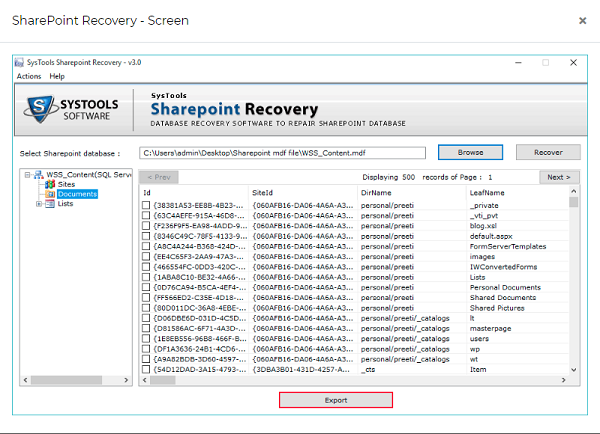Image resolution: width=600 pixels, height=434 pixels.
Task: Open the Help menu
Action: click(57, 76)
